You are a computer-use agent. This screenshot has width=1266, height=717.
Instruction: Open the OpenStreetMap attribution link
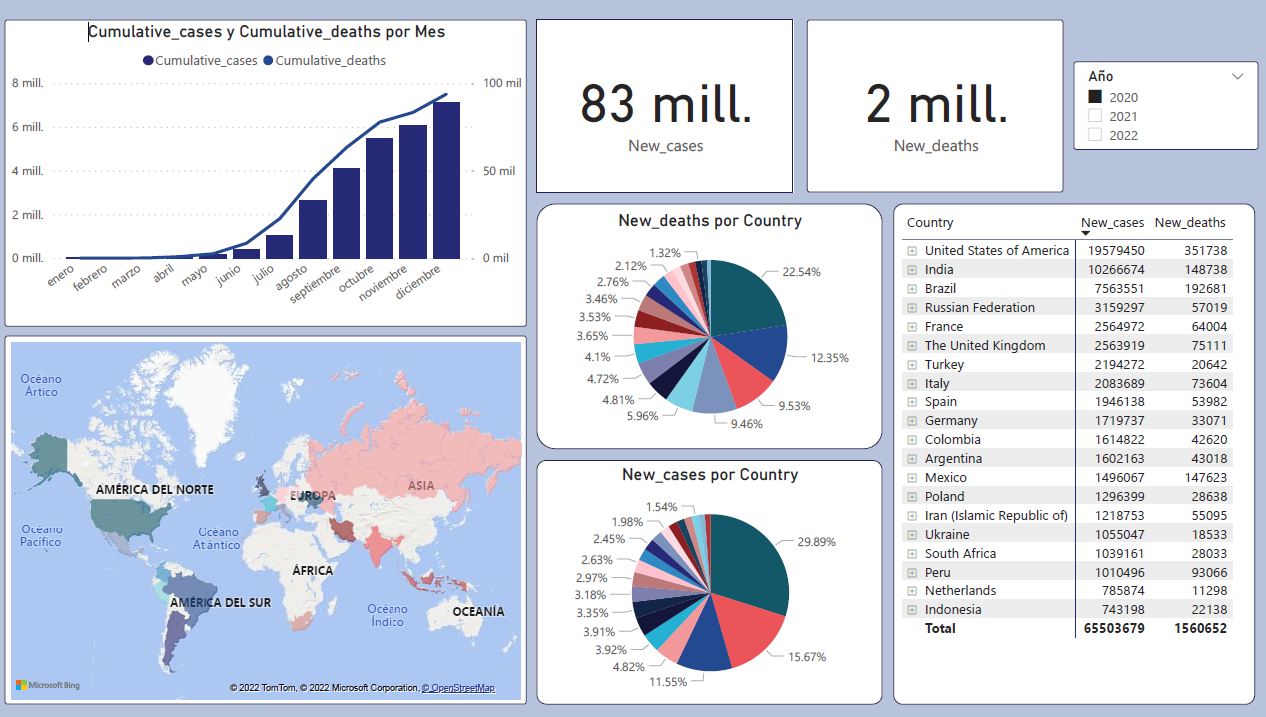458,688
